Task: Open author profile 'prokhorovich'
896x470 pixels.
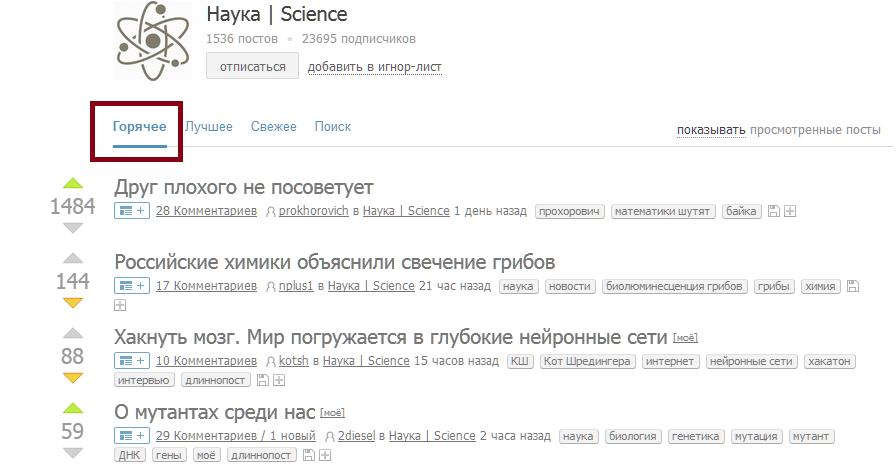Action: [x=314, y=211]
